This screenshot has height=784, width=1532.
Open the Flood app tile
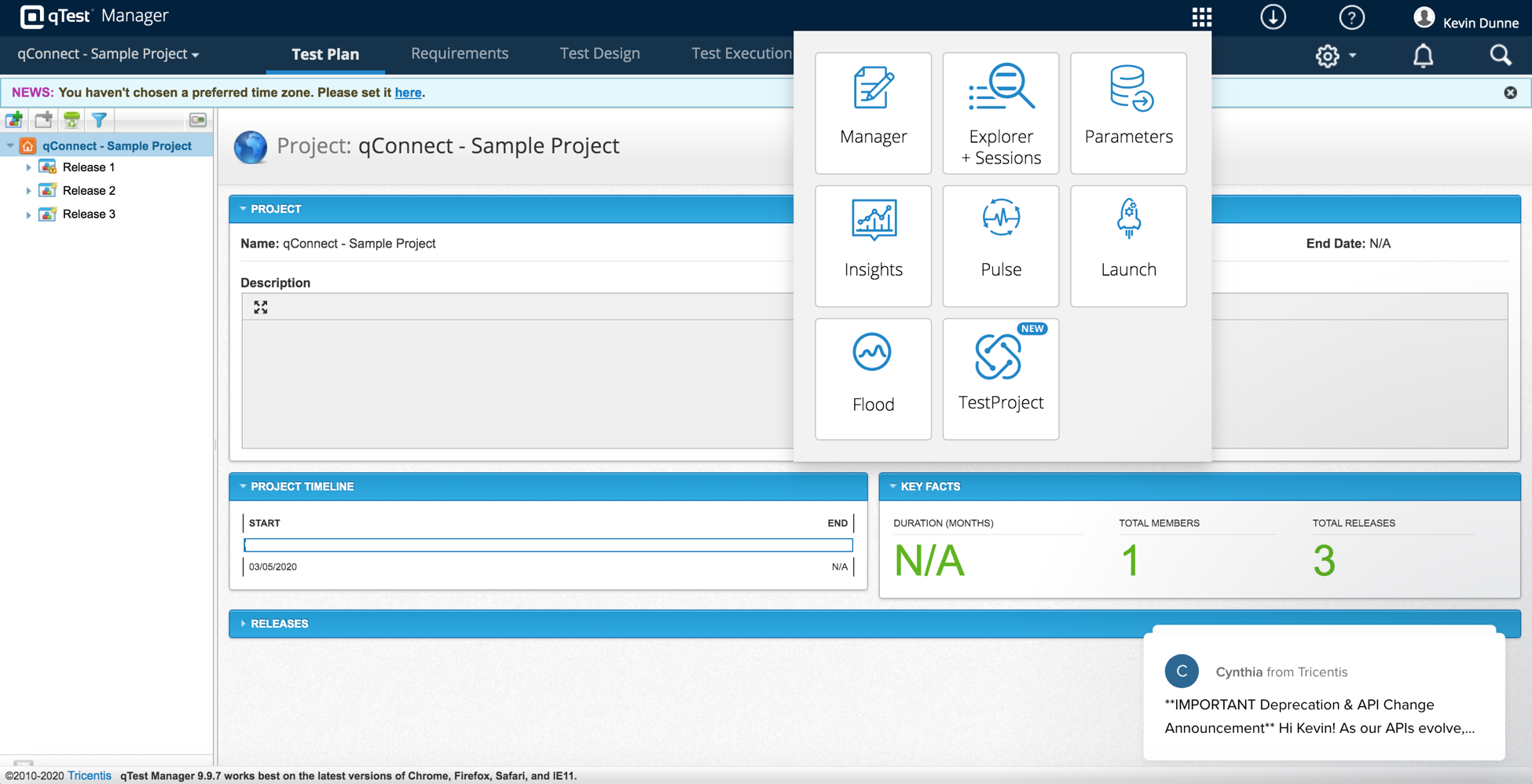pos(873,379)
